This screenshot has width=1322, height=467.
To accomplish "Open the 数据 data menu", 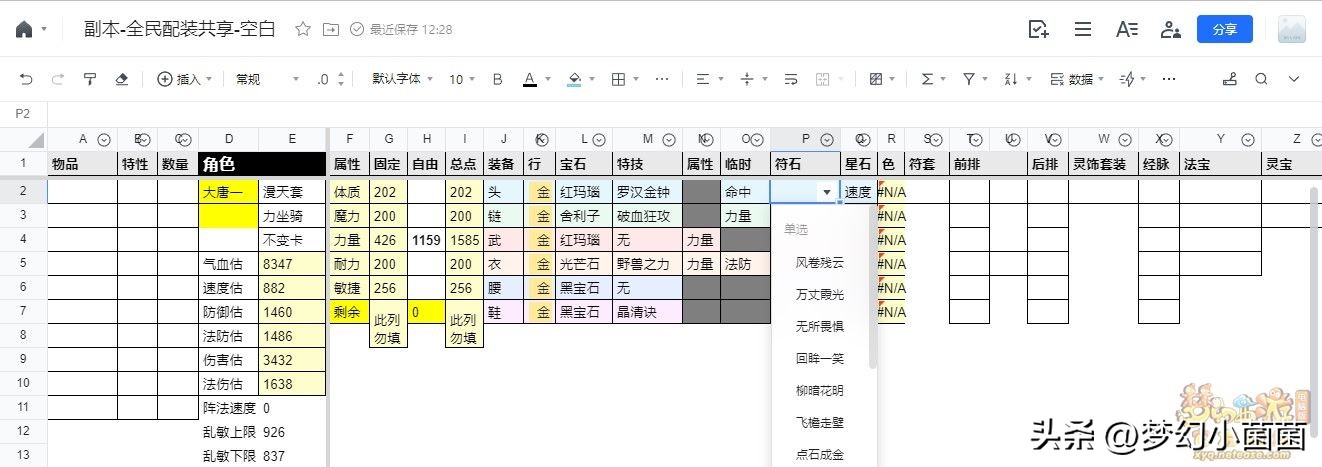I will [1077, 79].
